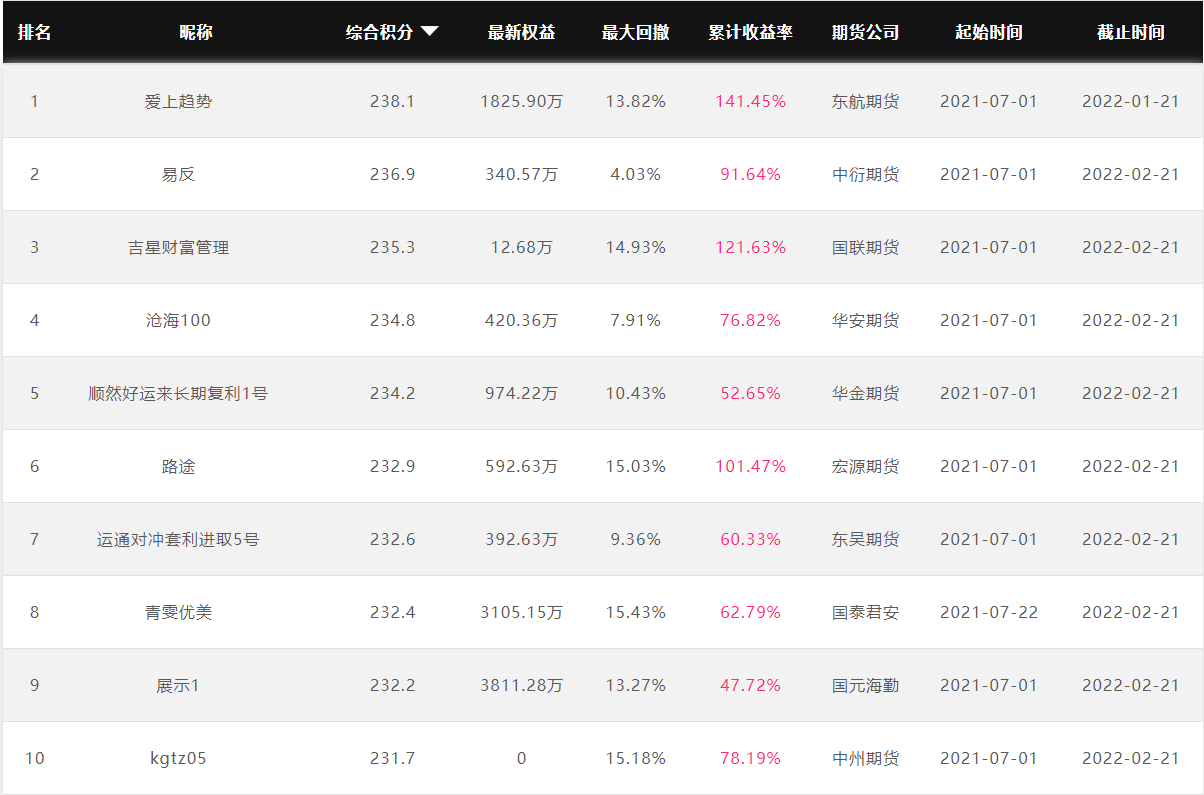Click the 2021-07-22 start date
1204x795 pixels.
click(x=989, y=612)
